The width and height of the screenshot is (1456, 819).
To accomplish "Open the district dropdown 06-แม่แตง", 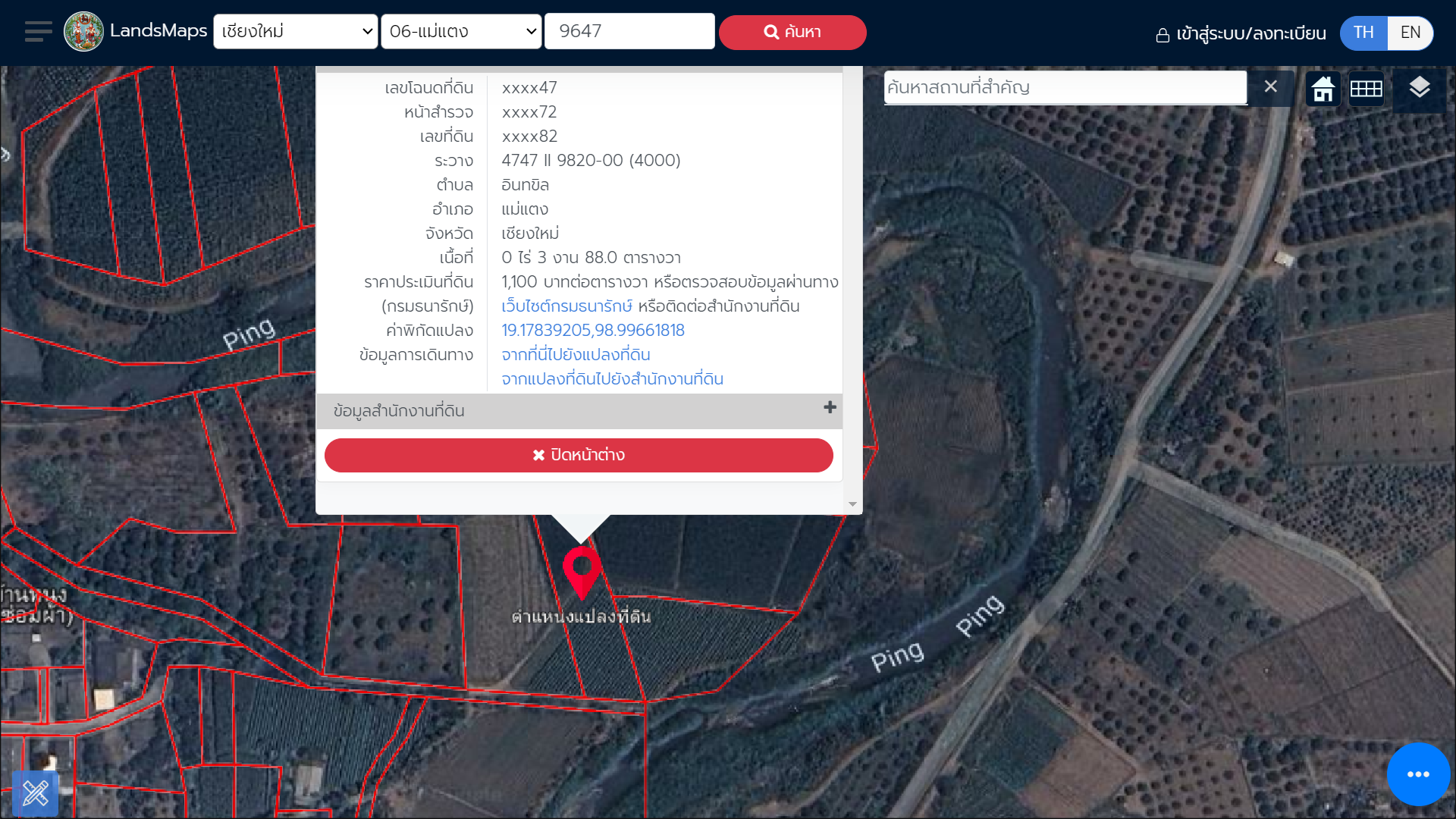I will [x=461, y=32].
